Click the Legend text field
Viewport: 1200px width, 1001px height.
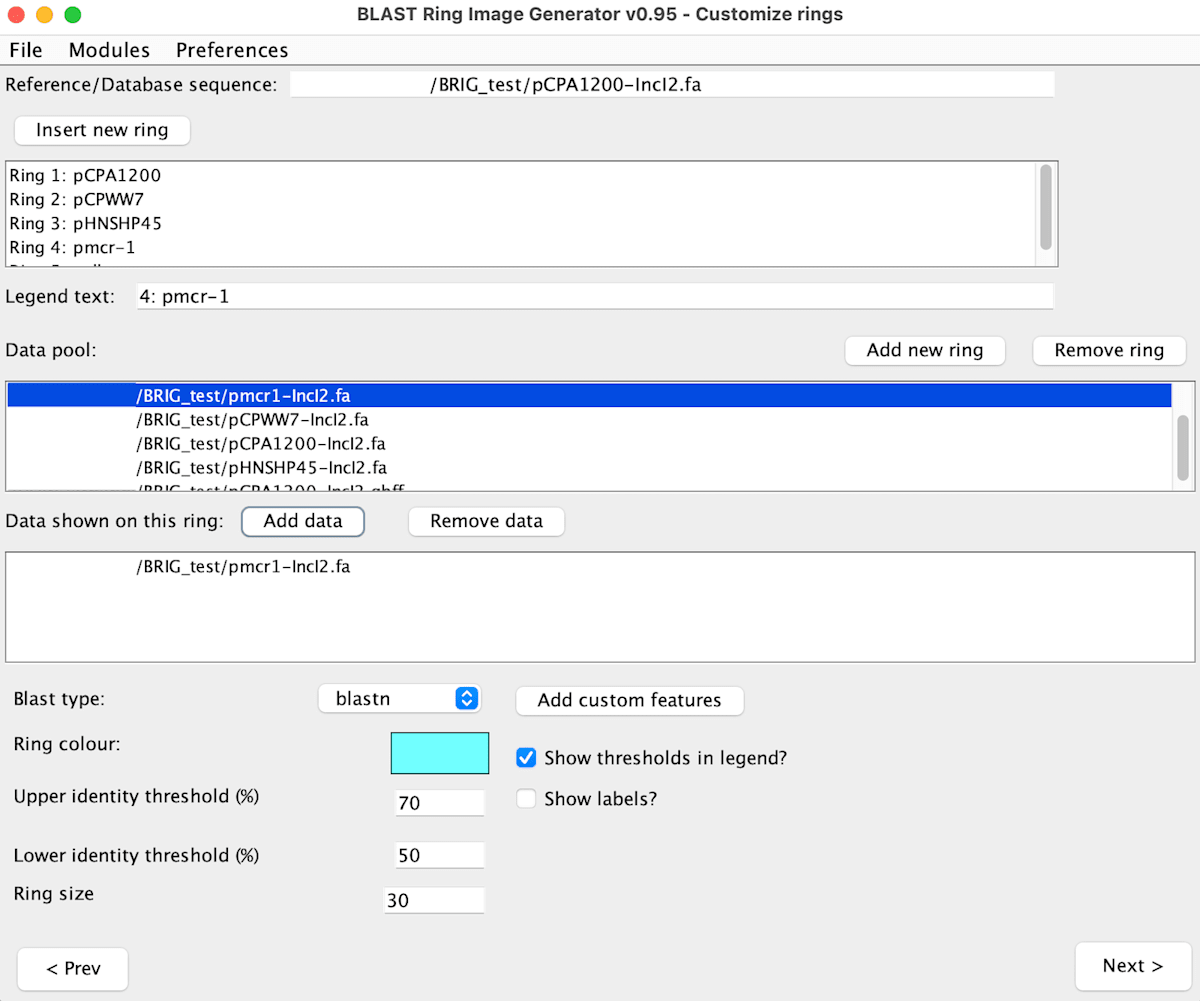click(595, 297)
